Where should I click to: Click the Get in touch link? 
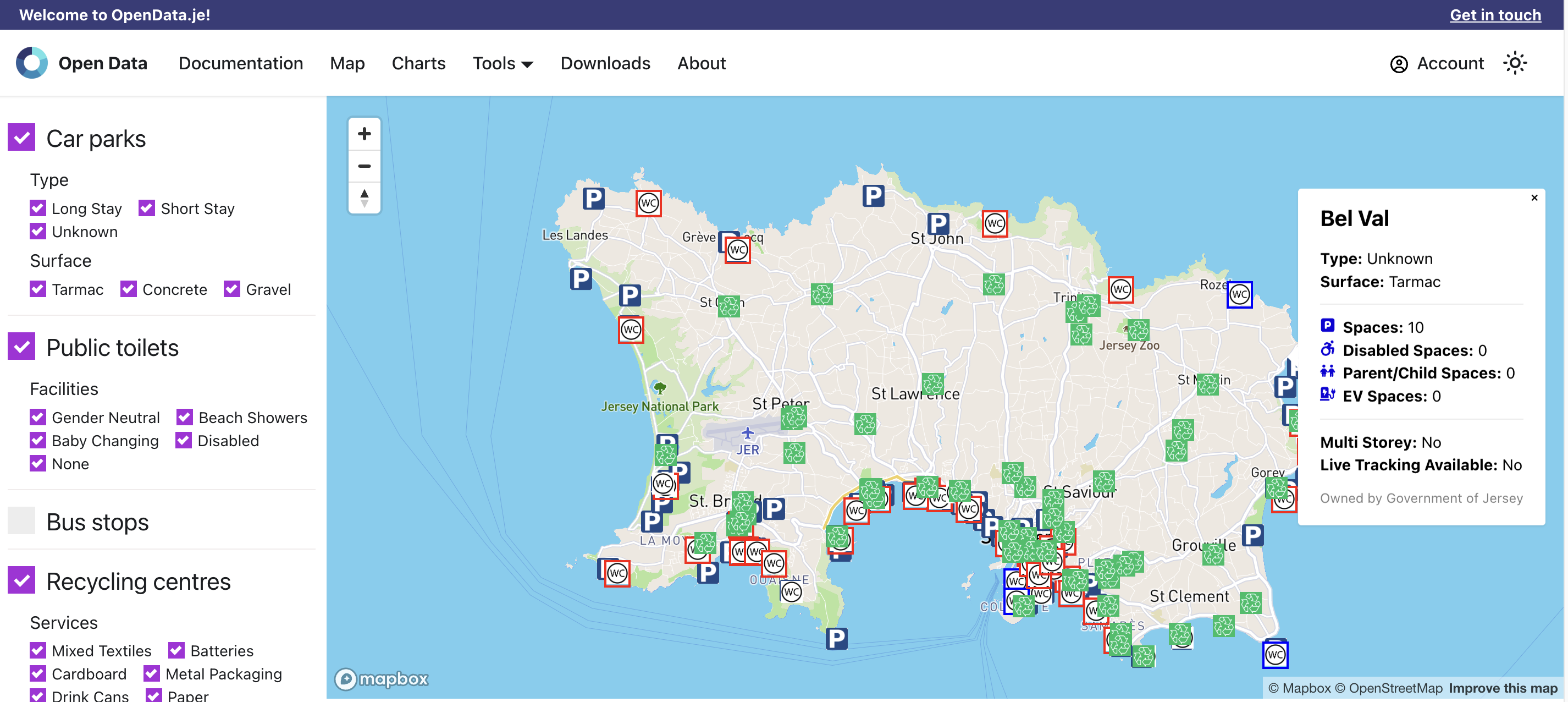[1495, 15]
